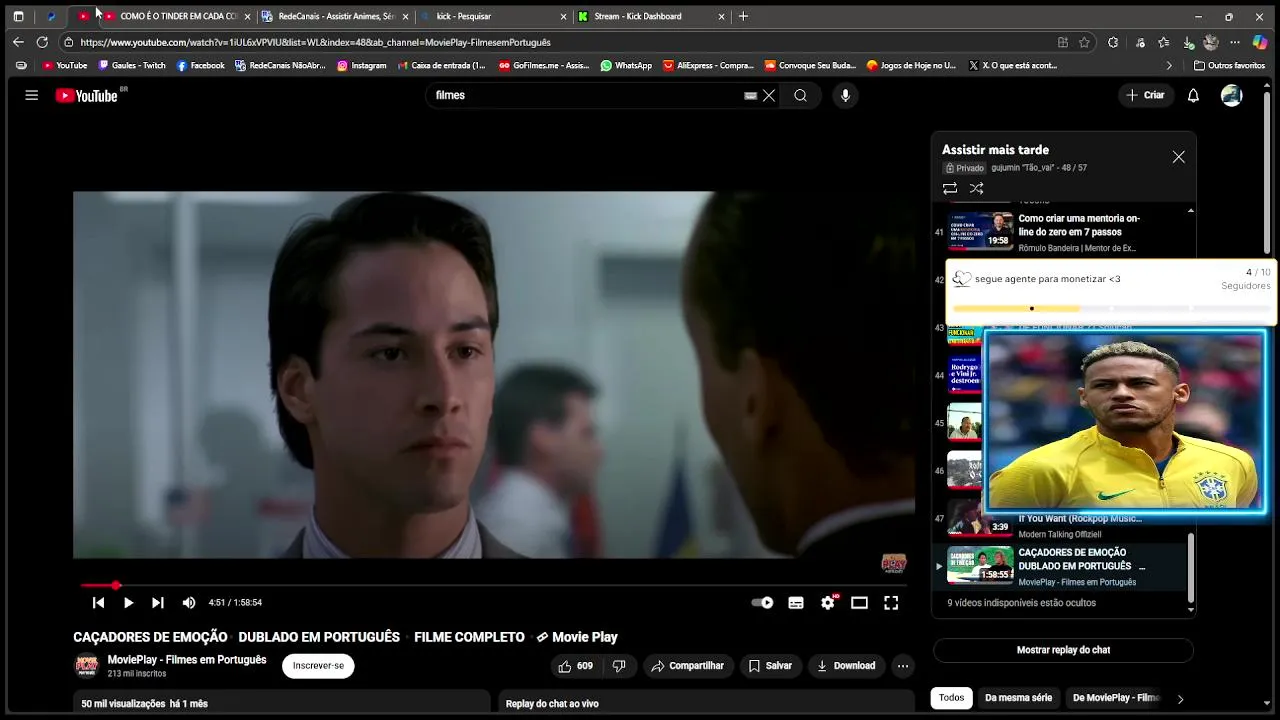Screen dimensions: 1280x720
Task: Click the MoviePlay channel avatar
Action: click(87, 666)
